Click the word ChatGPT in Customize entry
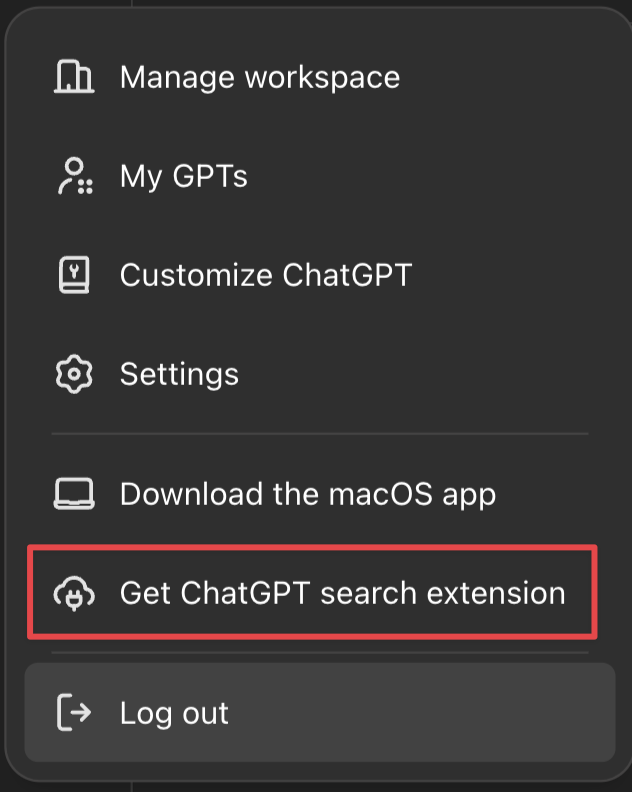This screenshot has height=792, width=632. 347,275
